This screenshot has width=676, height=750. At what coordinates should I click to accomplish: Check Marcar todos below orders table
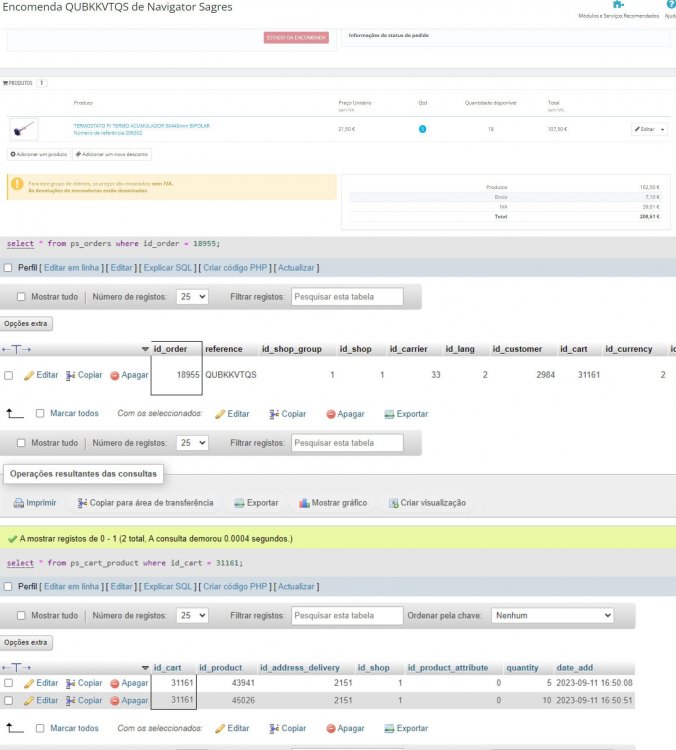pyautogui.click(x=40, y=413)
